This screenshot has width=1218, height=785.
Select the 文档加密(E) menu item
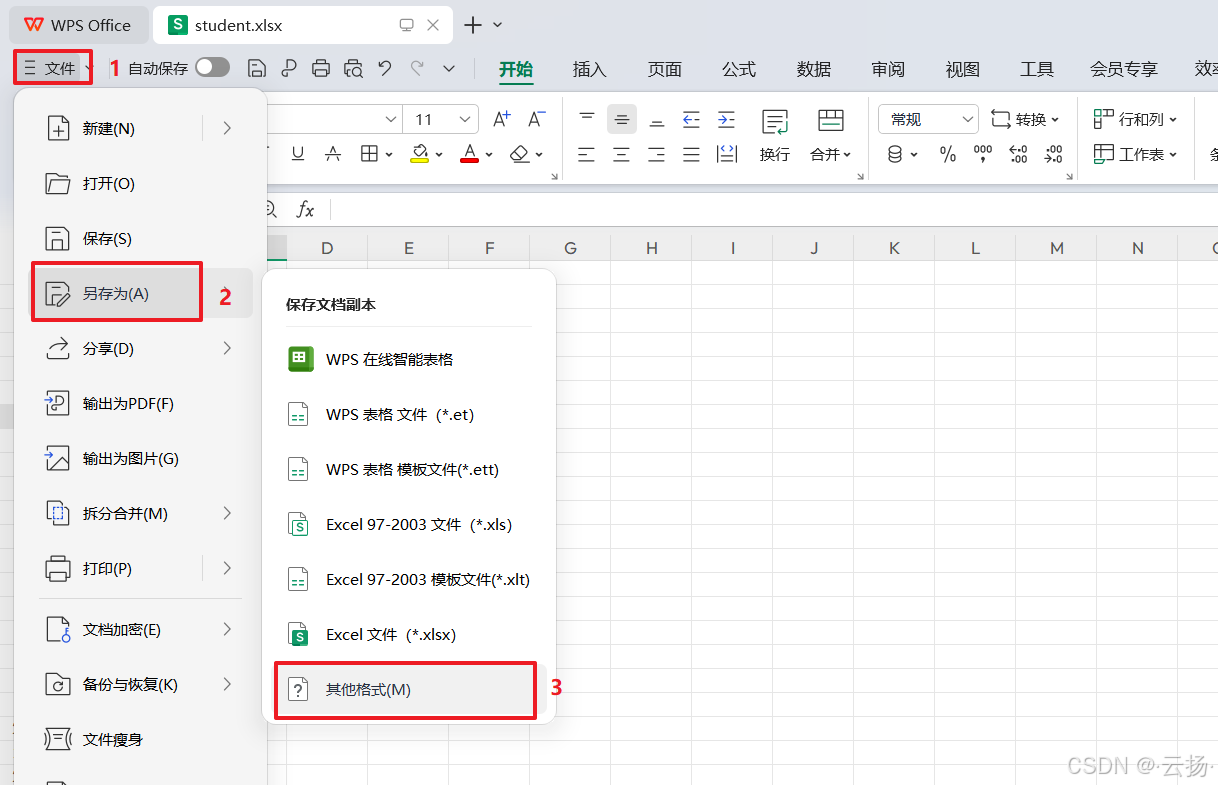[141, 629]
